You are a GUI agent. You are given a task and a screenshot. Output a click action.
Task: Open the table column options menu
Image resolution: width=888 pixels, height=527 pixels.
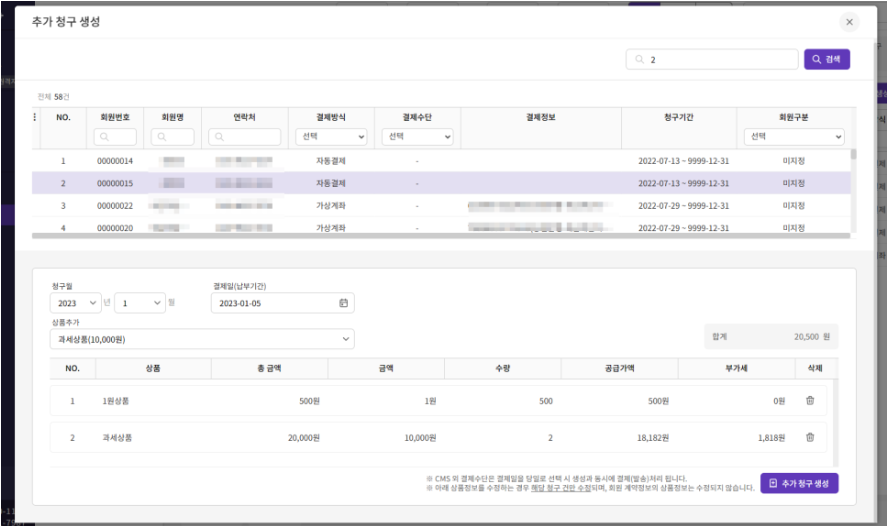pos(36,117)
